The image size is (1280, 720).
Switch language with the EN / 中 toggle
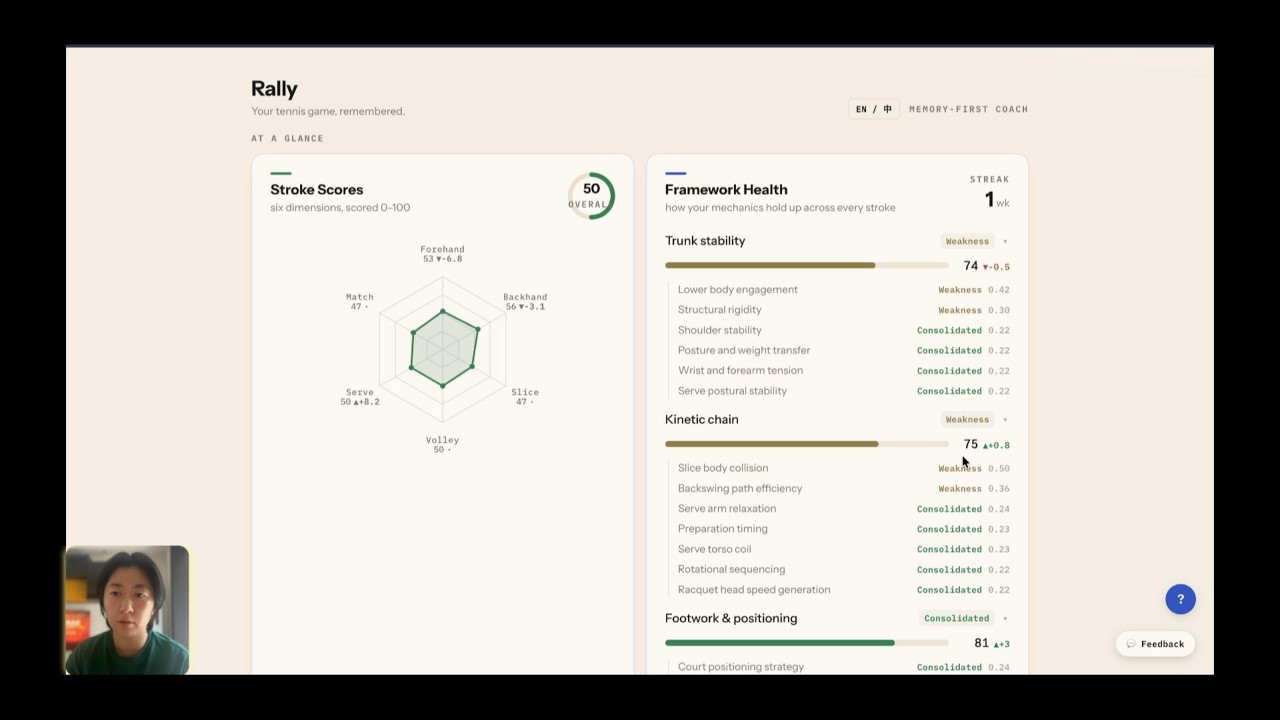(x=874, y=109)
